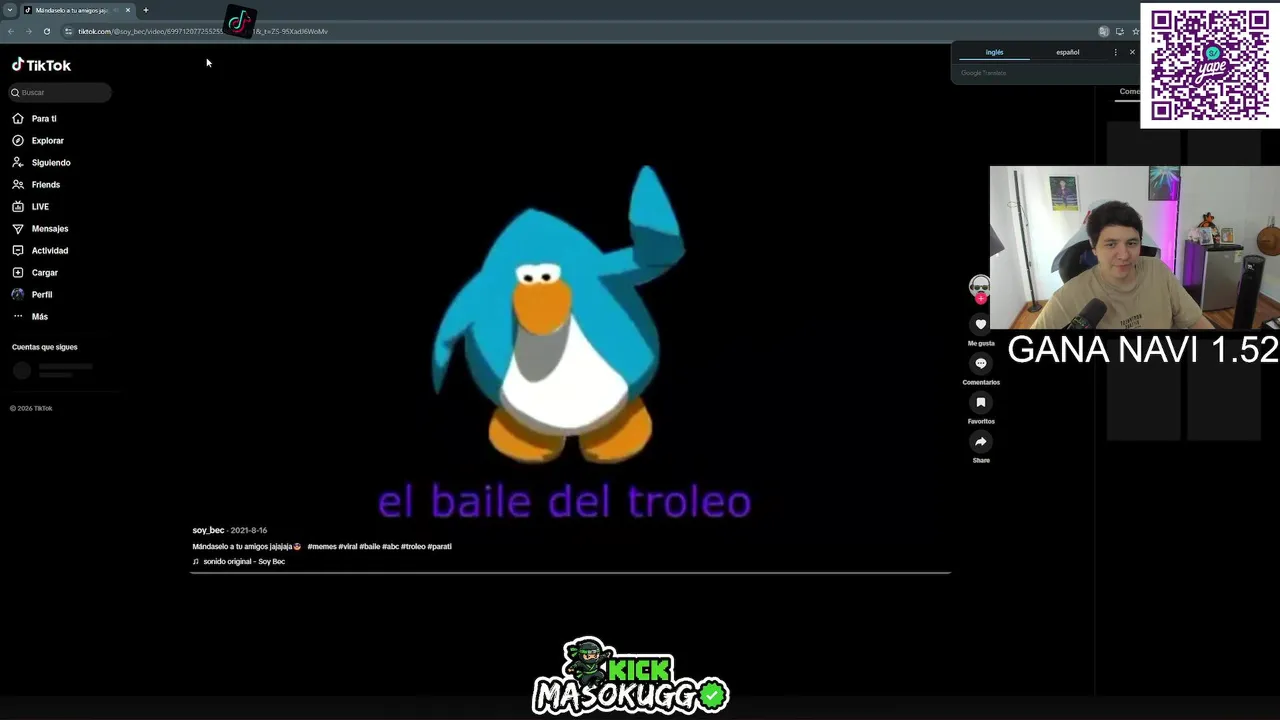Click the Friends people icon
1280x720 pixels.
18,185
